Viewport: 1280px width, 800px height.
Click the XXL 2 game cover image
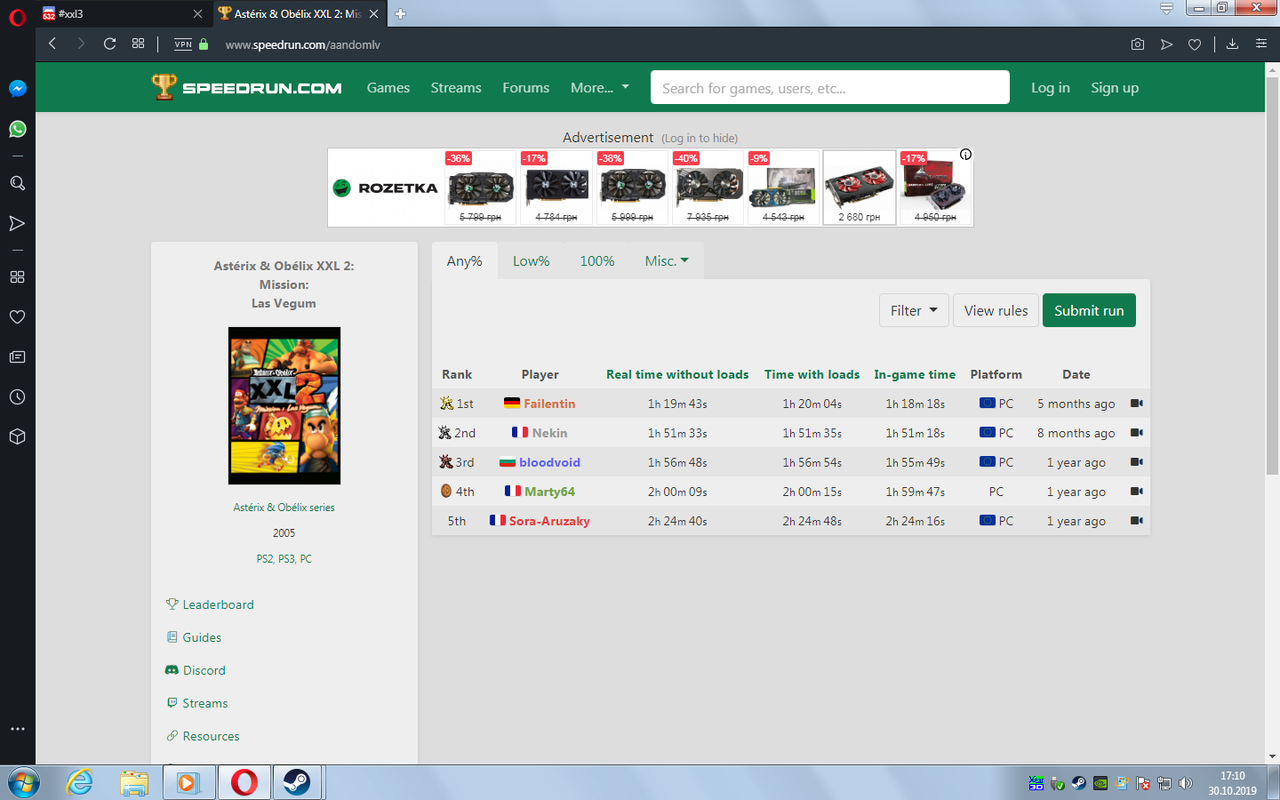point(284,406)
